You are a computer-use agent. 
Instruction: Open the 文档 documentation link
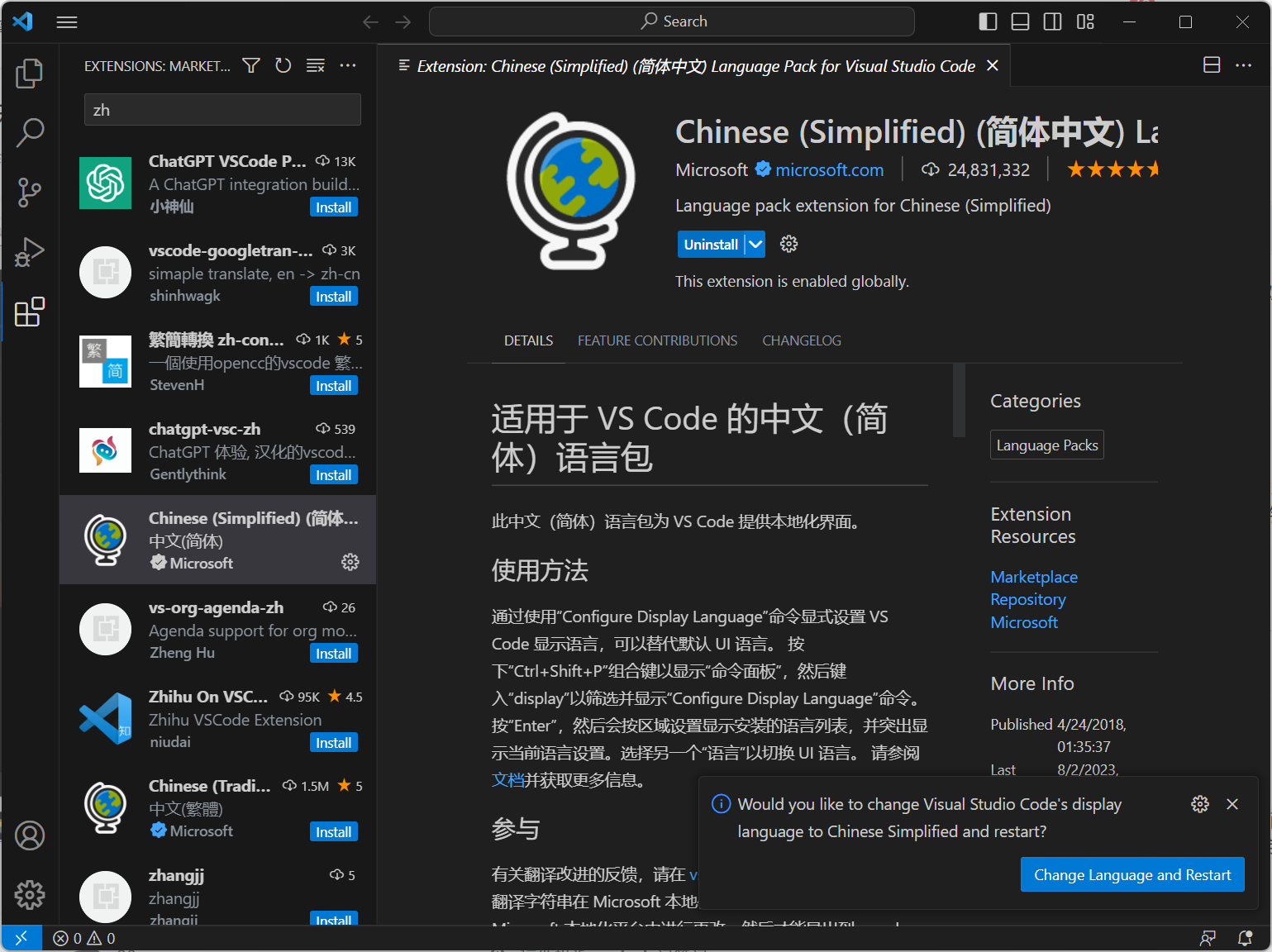click(507, 780)
